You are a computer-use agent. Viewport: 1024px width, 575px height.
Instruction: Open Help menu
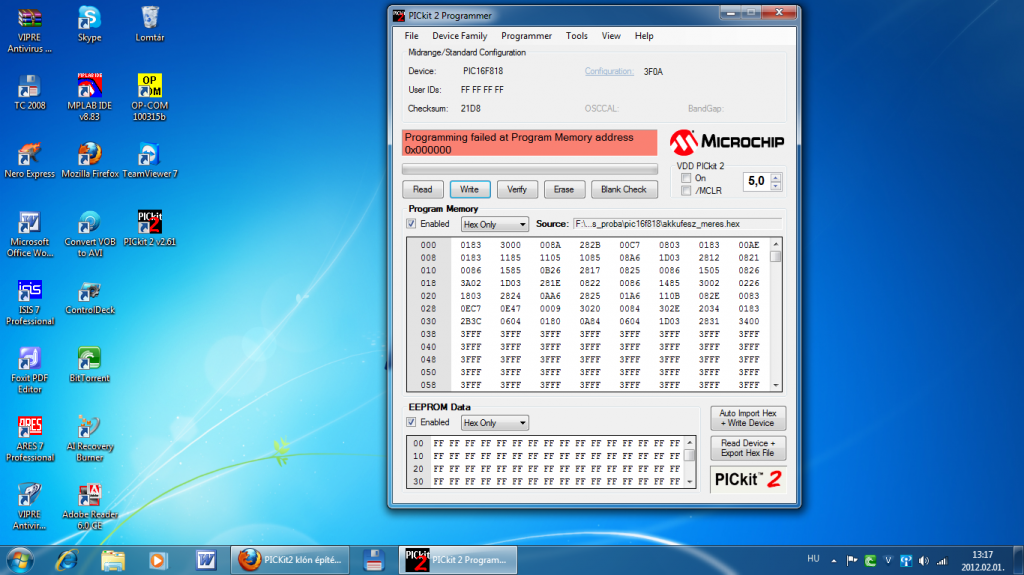point(644,36)
